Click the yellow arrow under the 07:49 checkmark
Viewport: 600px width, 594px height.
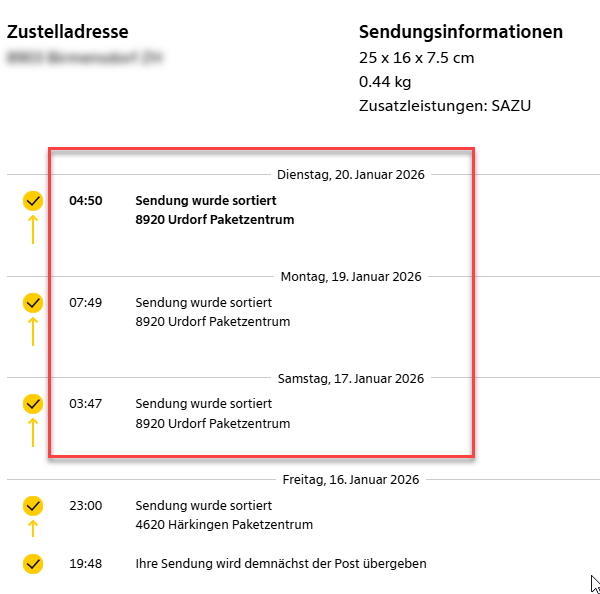[x=33, y=331]
